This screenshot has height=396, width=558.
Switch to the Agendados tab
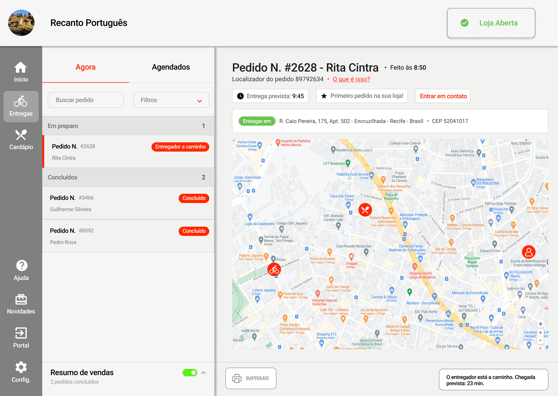click(x=171, y=67)
